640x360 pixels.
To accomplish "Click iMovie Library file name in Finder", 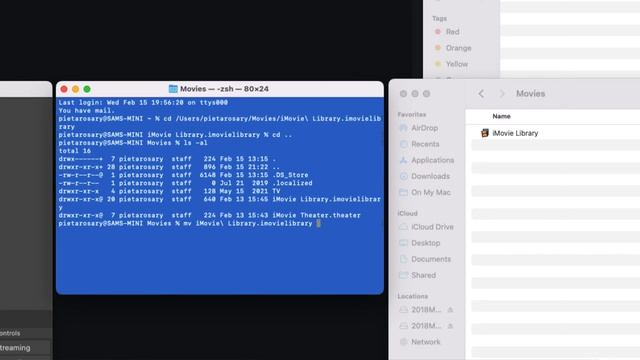I will pyautogui.click(x=515, y=133).
